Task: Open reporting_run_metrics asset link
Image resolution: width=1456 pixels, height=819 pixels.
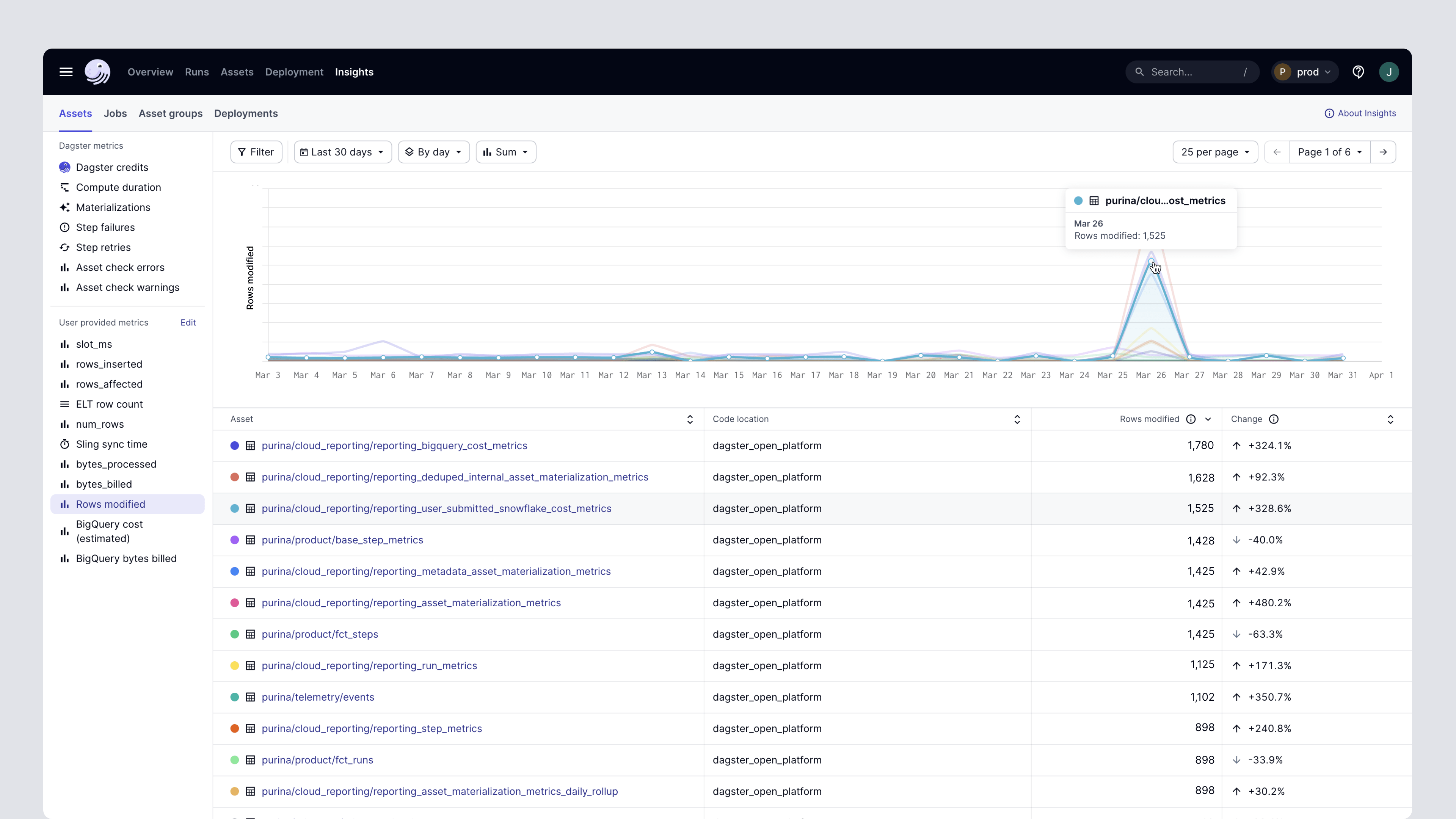Action: click(x=369, y=665)
